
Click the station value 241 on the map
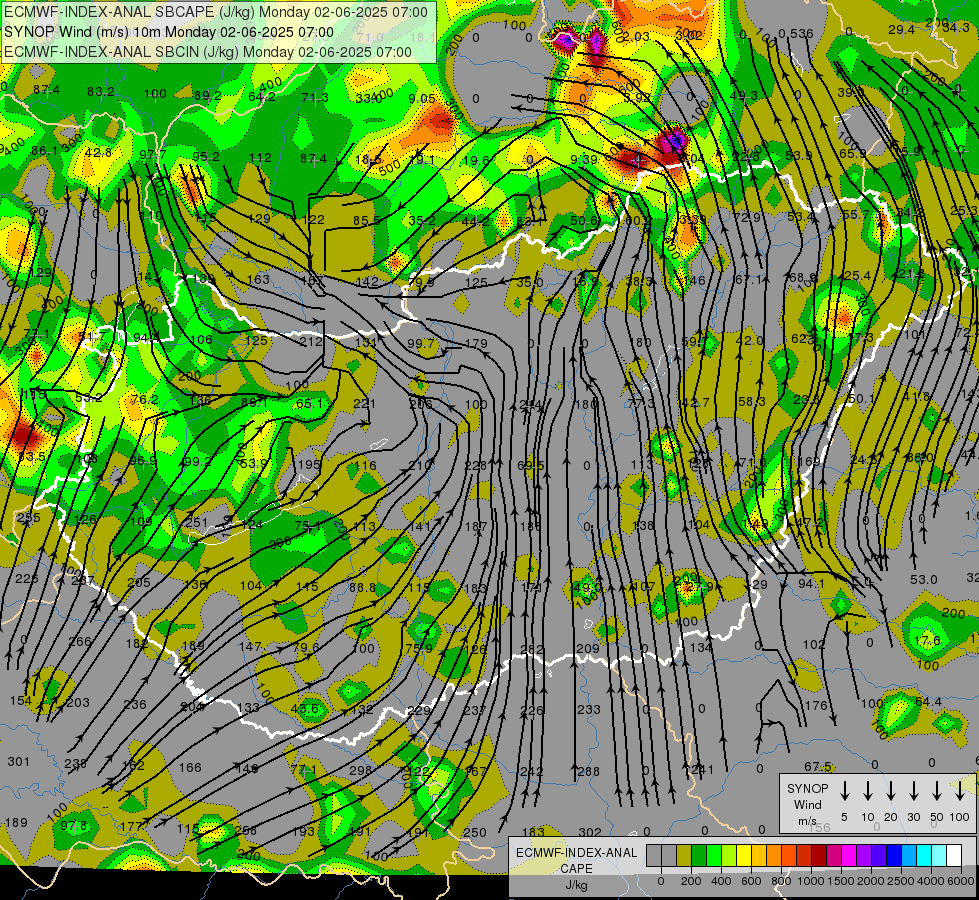pyautogui.click(x=702, y=769)
